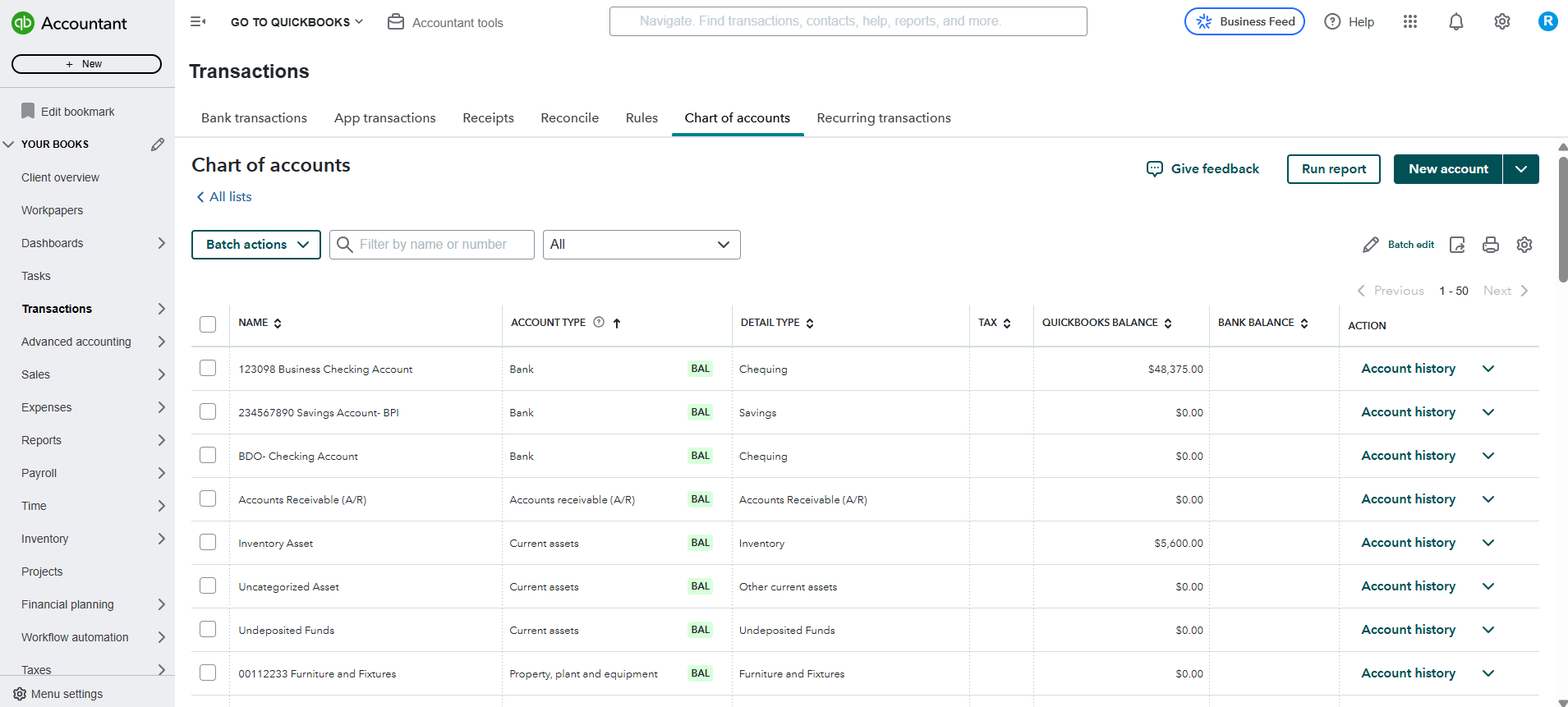Switch to Reconcile tab
The width and height of the screenshot is (1568, 707).
tap(570, 118)
